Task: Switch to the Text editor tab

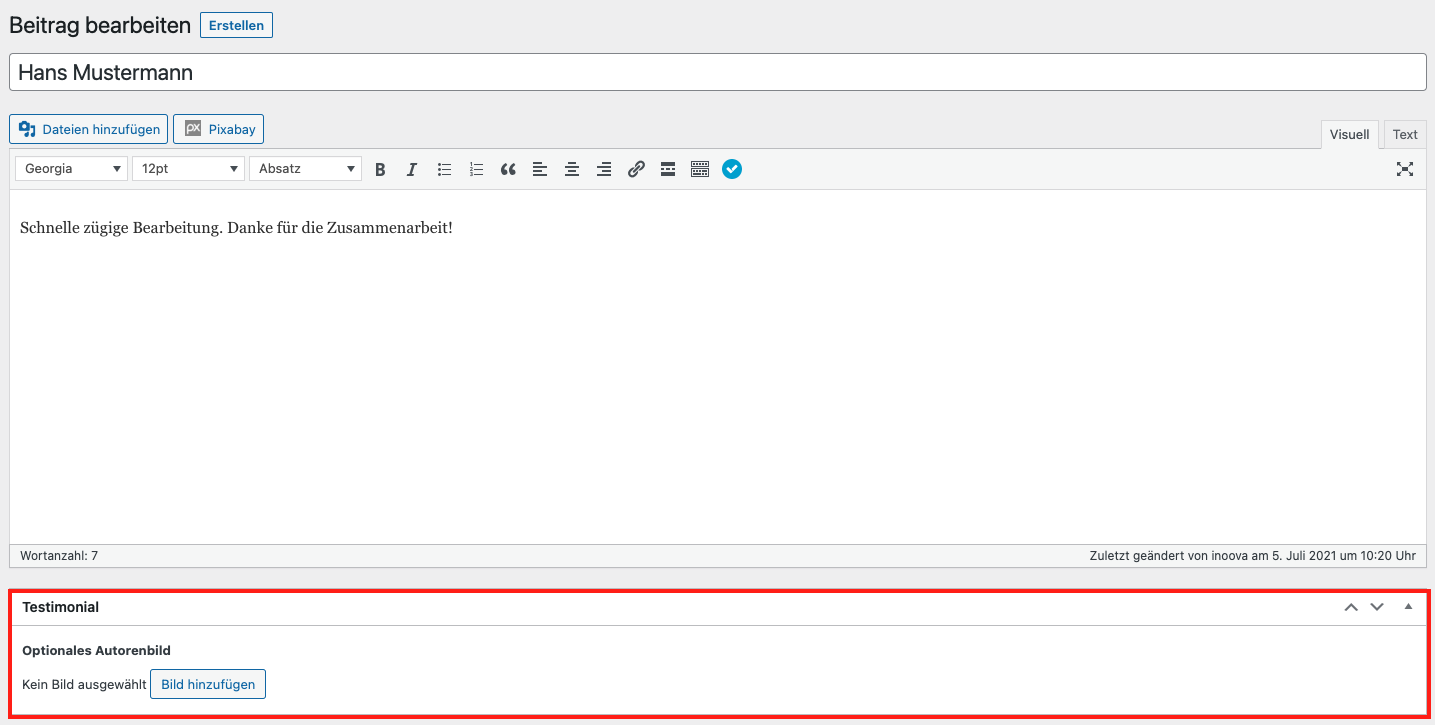Action: [1405, 135]
